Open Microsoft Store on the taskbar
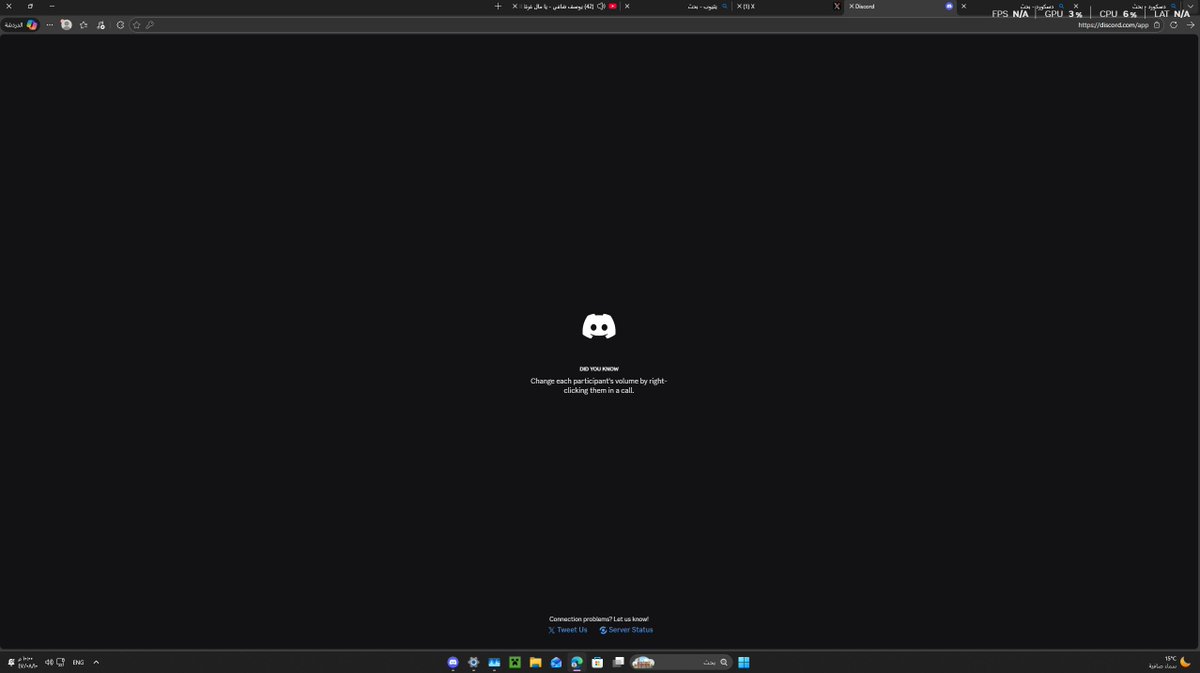The width and height of the screenshot is (1200, 673). (597, 662)
